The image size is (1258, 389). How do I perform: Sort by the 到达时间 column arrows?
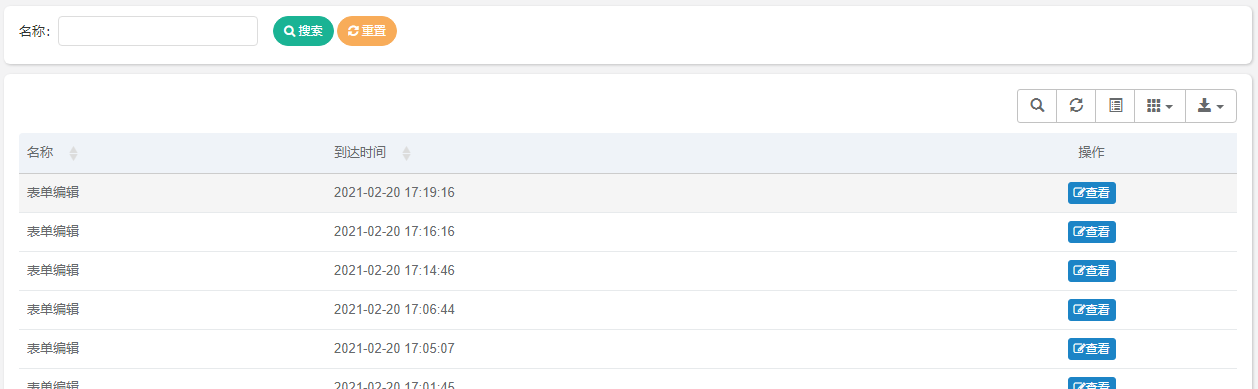(406, 153)
